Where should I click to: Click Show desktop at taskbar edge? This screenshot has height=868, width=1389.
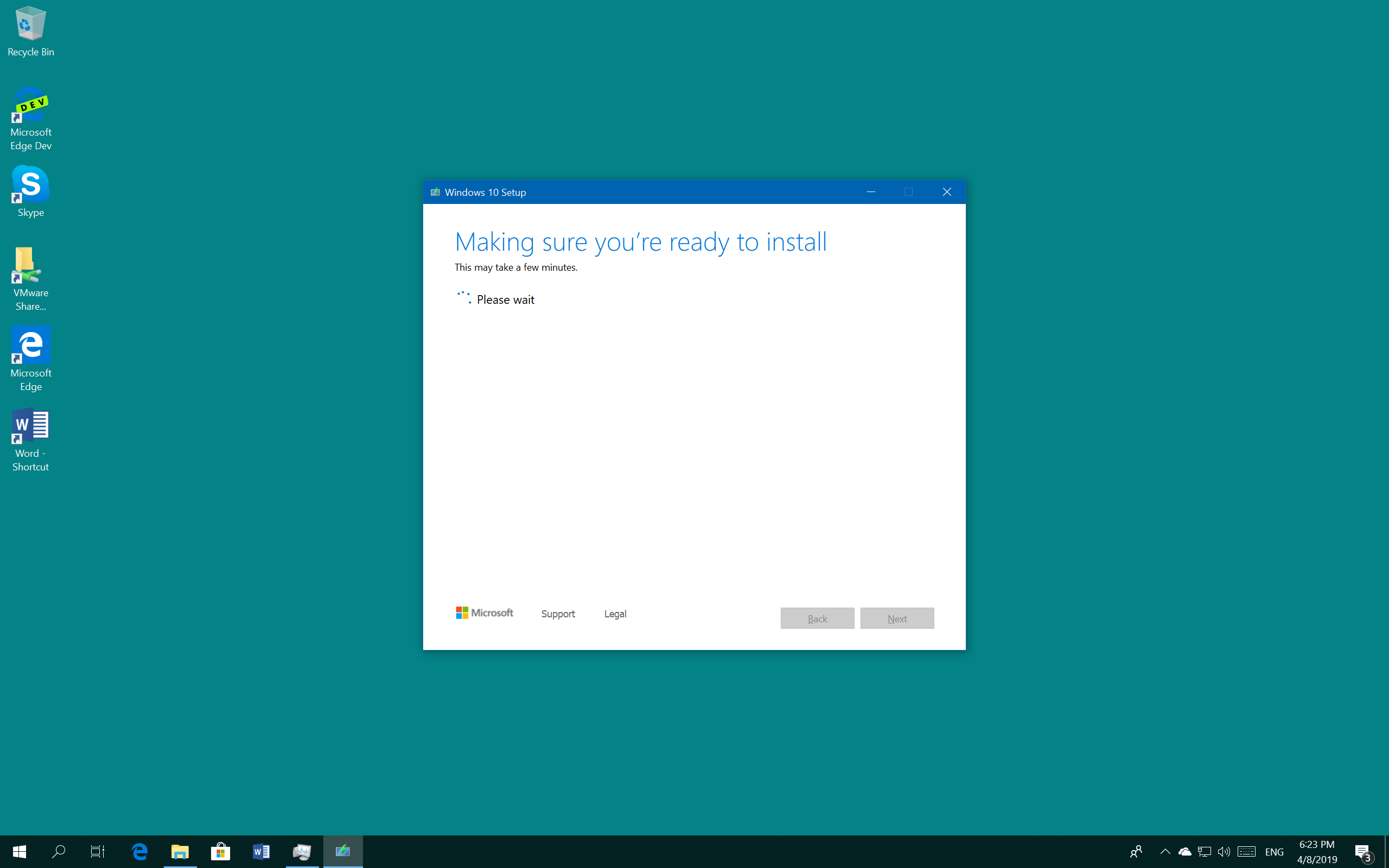point(1386,852)
